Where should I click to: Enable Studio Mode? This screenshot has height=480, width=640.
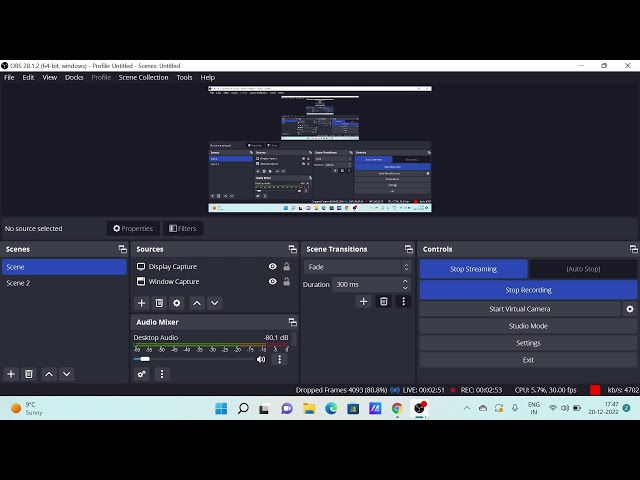click(x=528, y=326)
